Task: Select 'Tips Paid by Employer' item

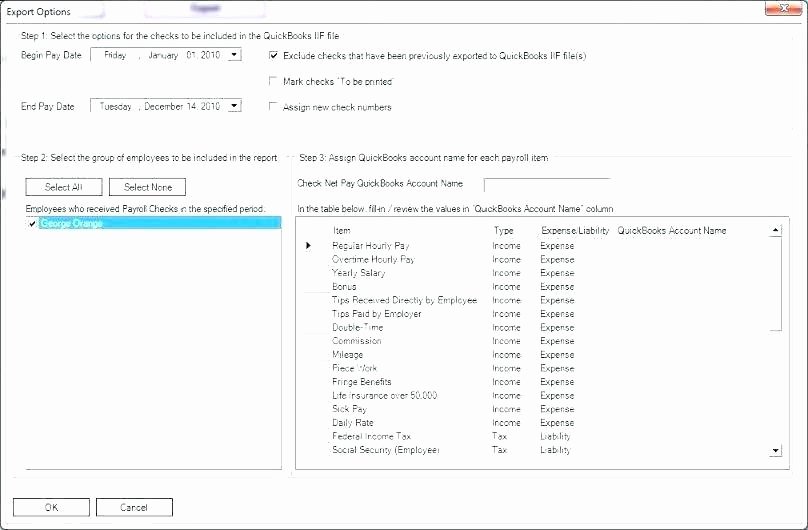Action: pyautogui.click(x=377, y=314)
